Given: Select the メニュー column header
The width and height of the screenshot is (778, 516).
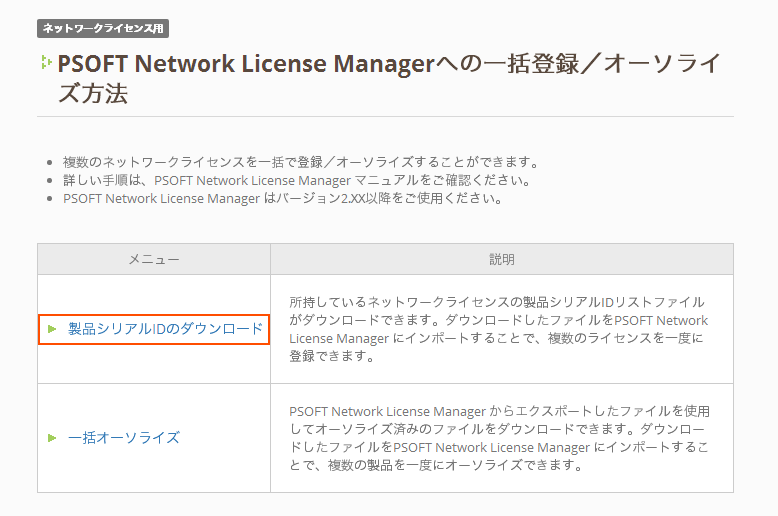Looking at the screenshot, I should tap(154, 259).
